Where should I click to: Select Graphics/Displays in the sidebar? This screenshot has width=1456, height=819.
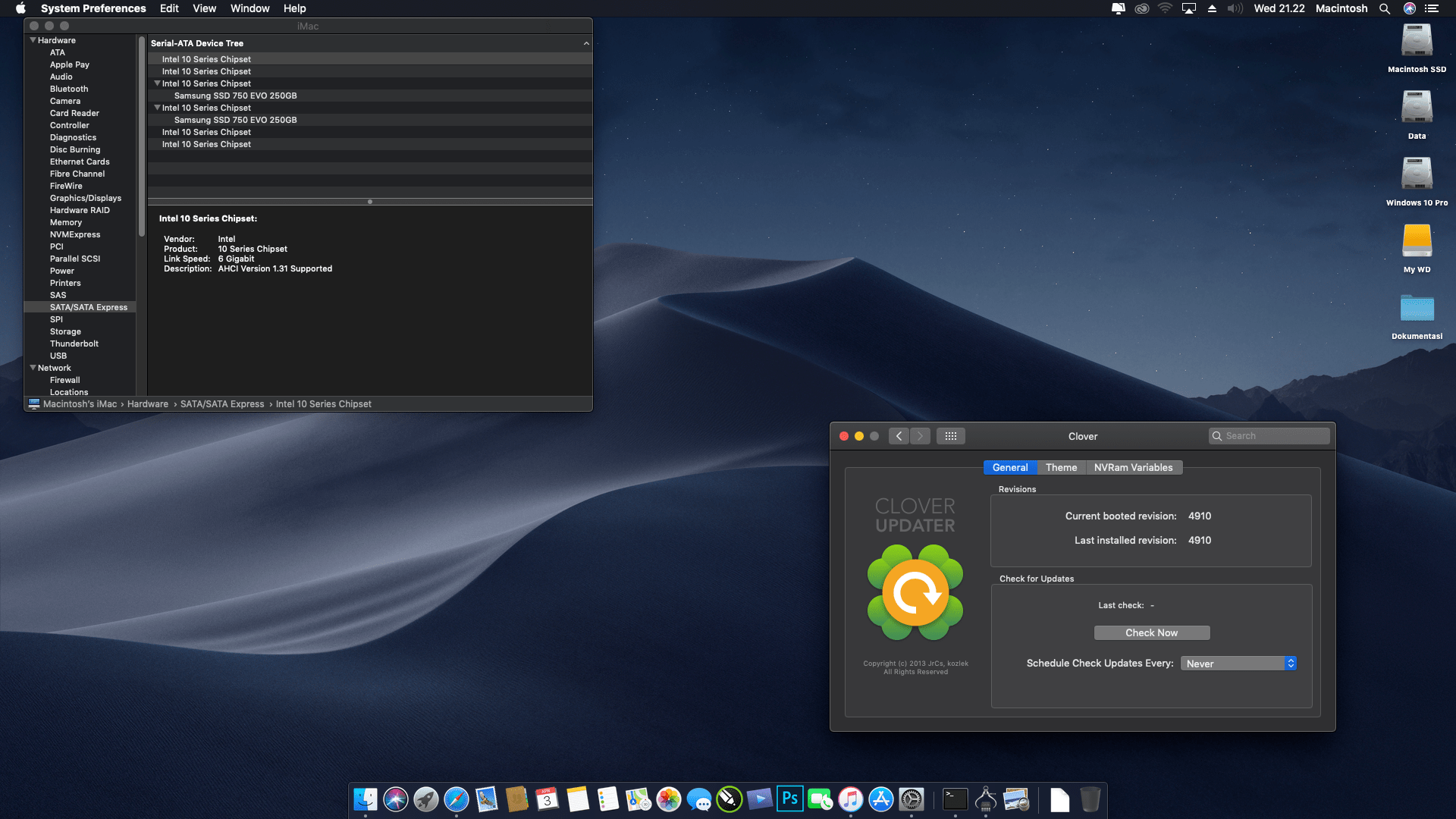click(x=85, y=198)
